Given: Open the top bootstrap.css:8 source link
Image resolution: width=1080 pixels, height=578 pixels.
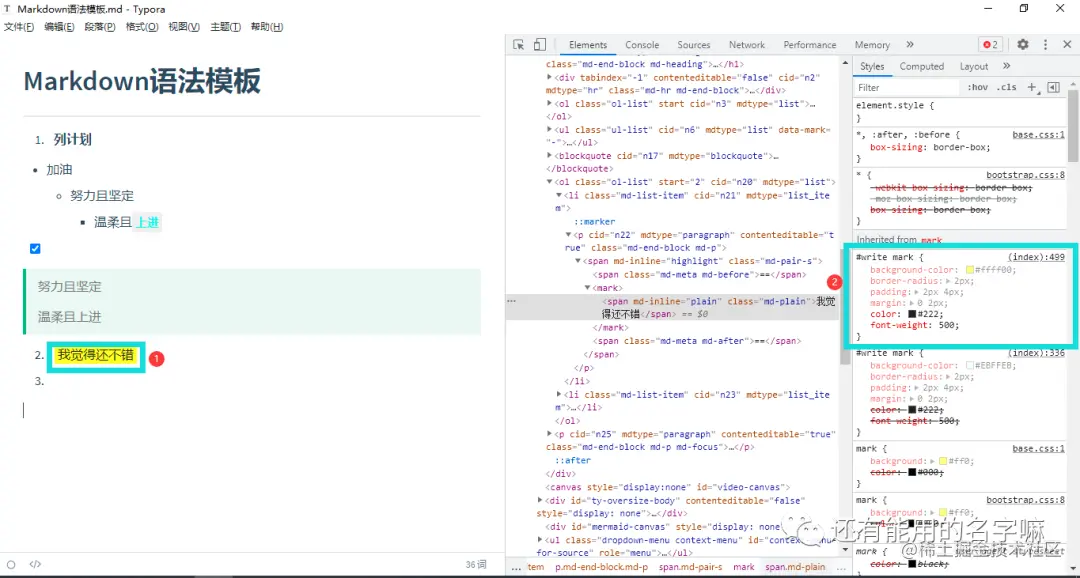Looking at the screenshot, I should (1025, 175).
